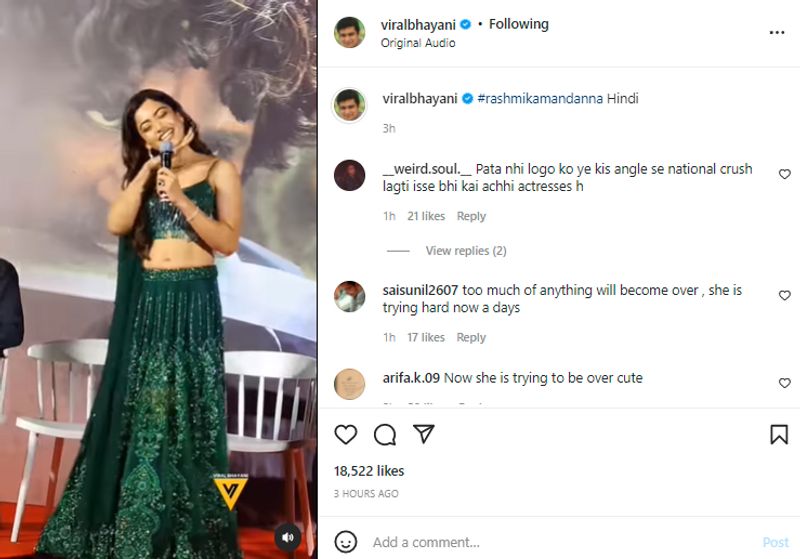Mute or unmute the video audio
This screenshot has width=800, height=559.
pyautogui.click(x=288, y=536)
